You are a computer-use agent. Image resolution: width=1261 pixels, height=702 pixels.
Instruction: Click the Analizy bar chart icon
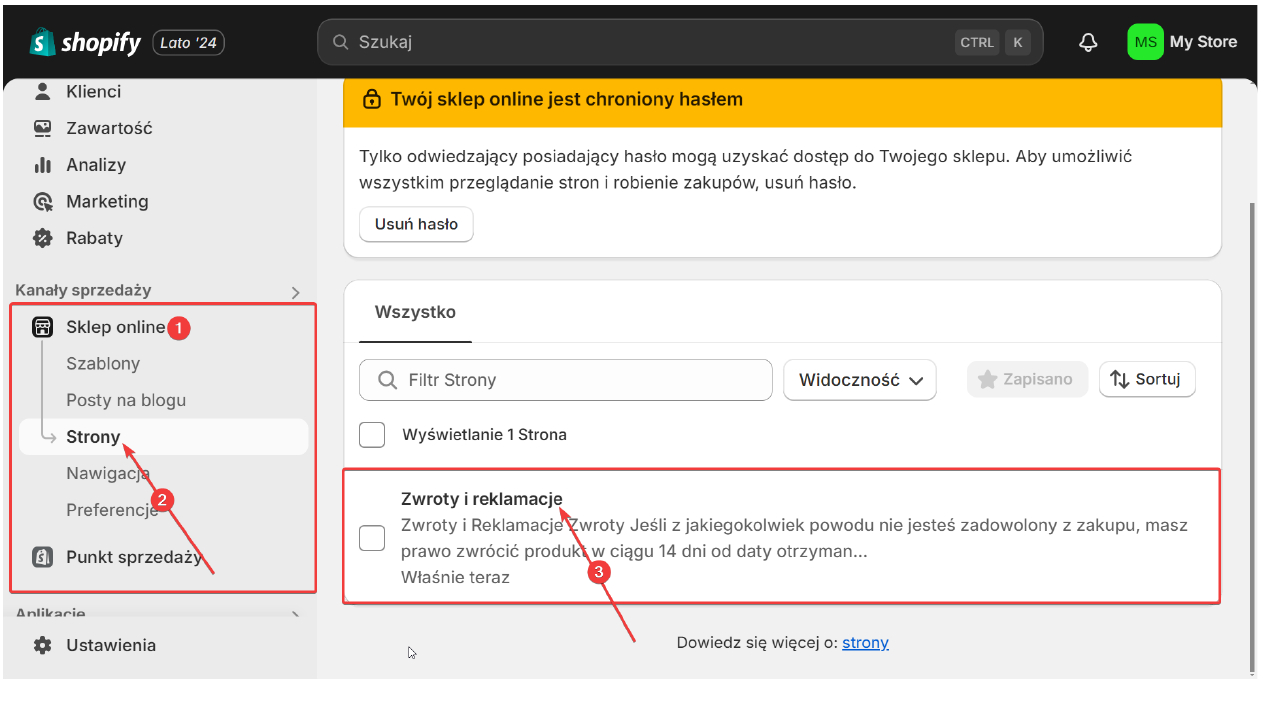[42, 165]
